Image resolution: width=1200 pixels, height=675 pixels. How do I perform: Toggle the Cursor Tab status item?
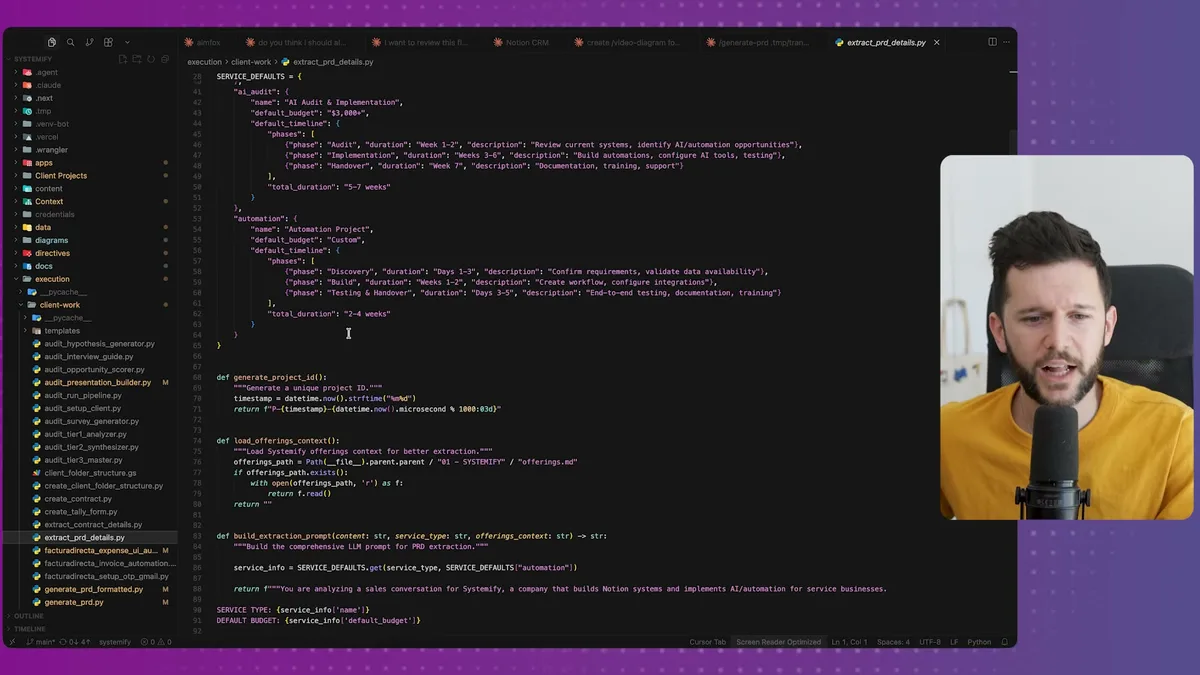point(708,643)
